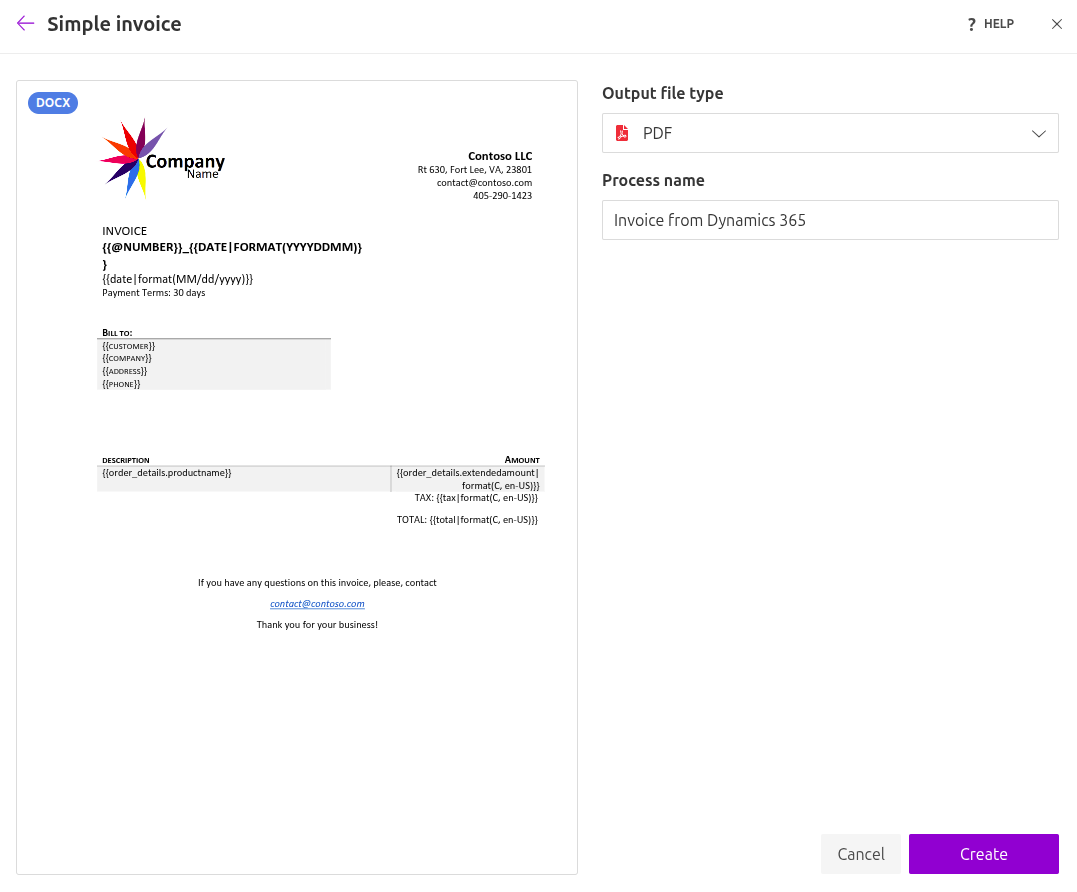Click the order_details.productname table cell
The image size is (1077, 892).
coord(167,473)
